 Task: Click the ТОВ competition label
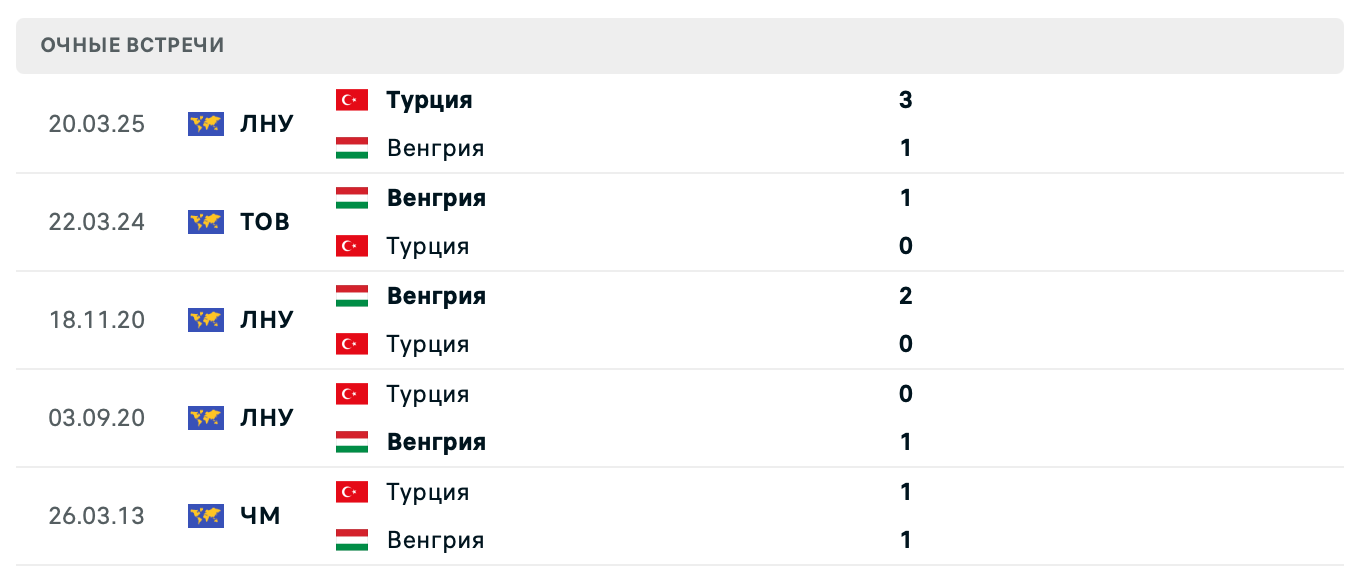[263, 222]
